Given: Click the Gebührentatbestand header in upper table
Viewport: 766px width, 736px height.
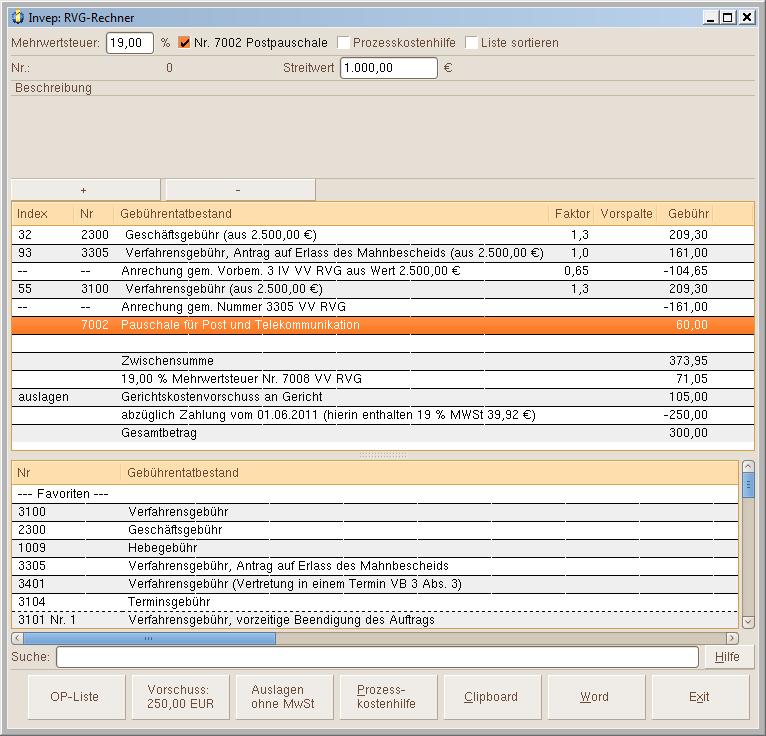Looking at the screenshot, I should [x=330, y=213].
